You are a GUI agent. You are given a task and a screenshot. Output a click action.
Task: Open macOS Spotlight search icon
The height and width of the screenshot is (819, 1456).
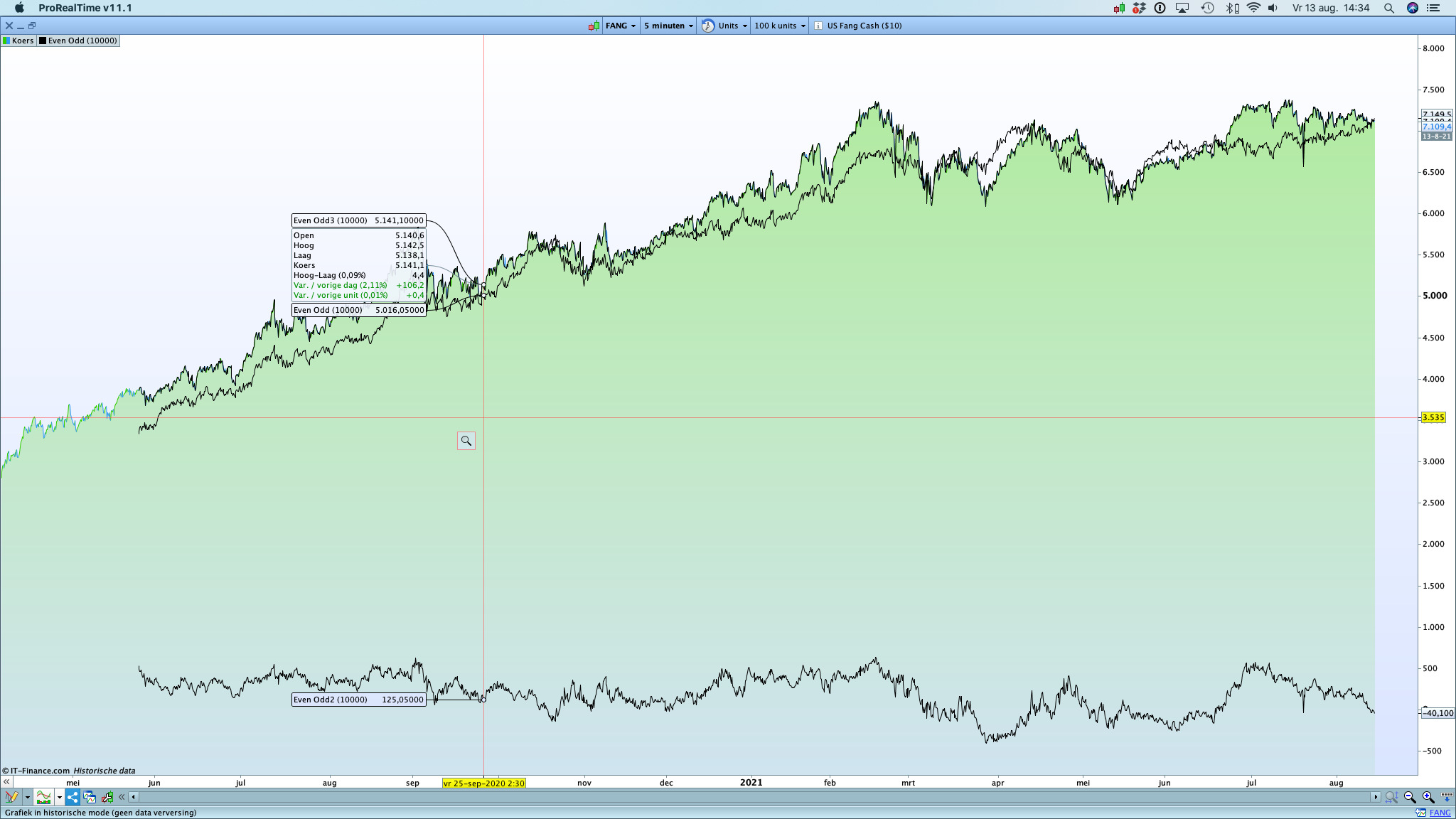[1388, 8]
